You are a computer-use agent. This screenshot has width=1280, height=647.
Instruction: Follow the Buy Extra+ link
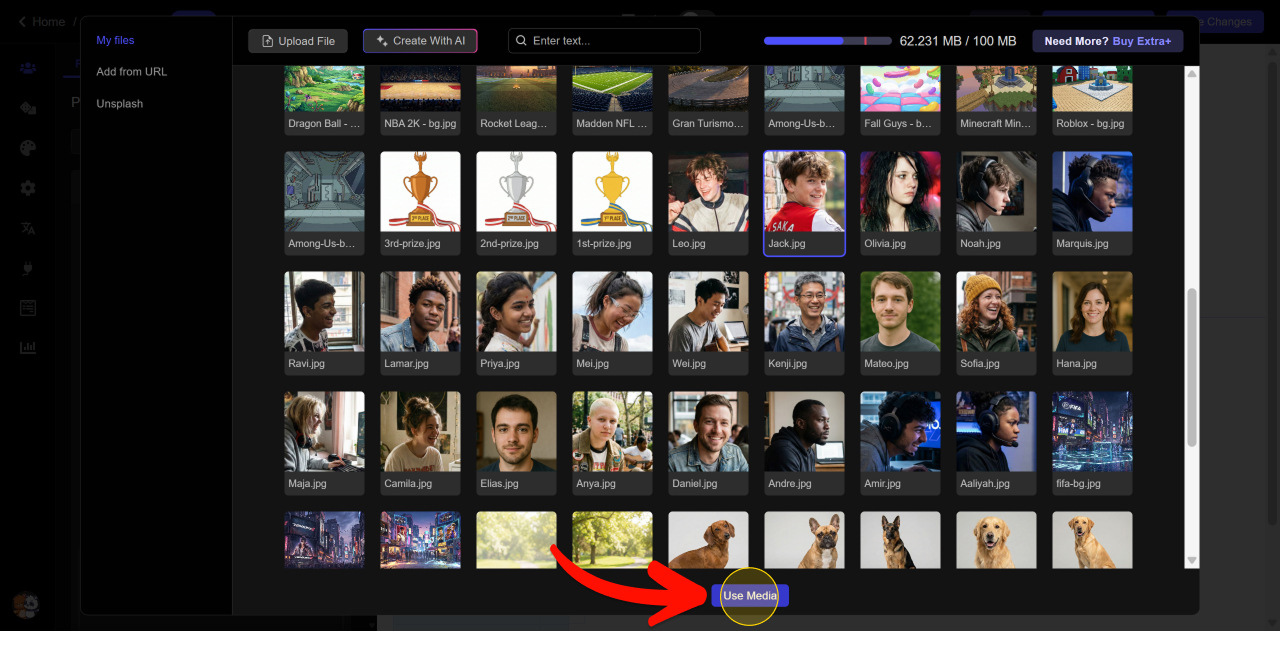1142,41
